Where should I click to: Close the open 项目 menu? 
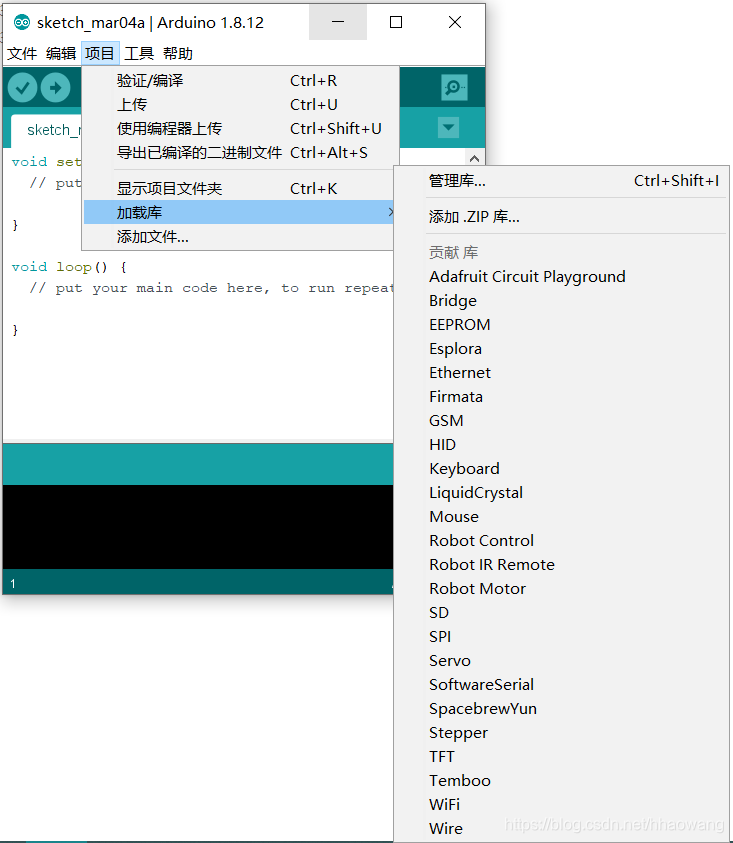click(100, 54)
